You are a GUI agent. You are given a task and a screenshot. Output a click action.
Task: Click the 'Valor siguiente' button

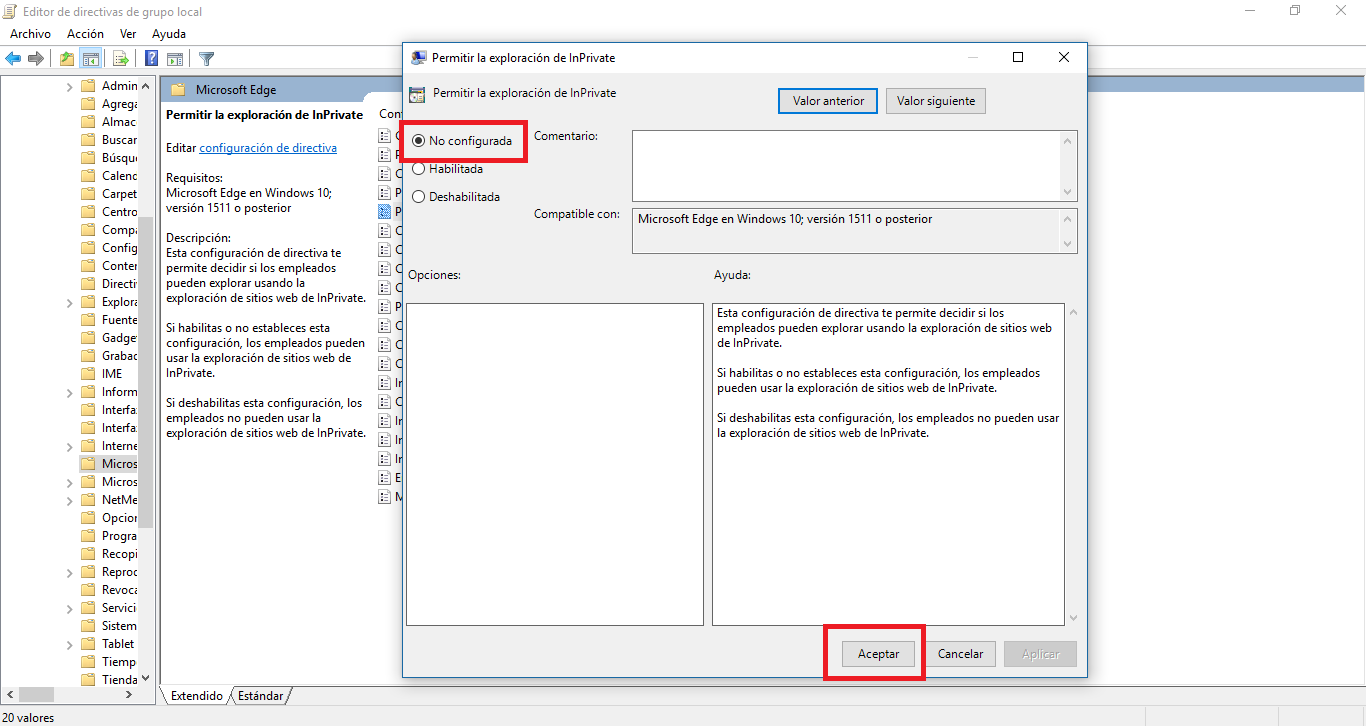coord(937,101)
